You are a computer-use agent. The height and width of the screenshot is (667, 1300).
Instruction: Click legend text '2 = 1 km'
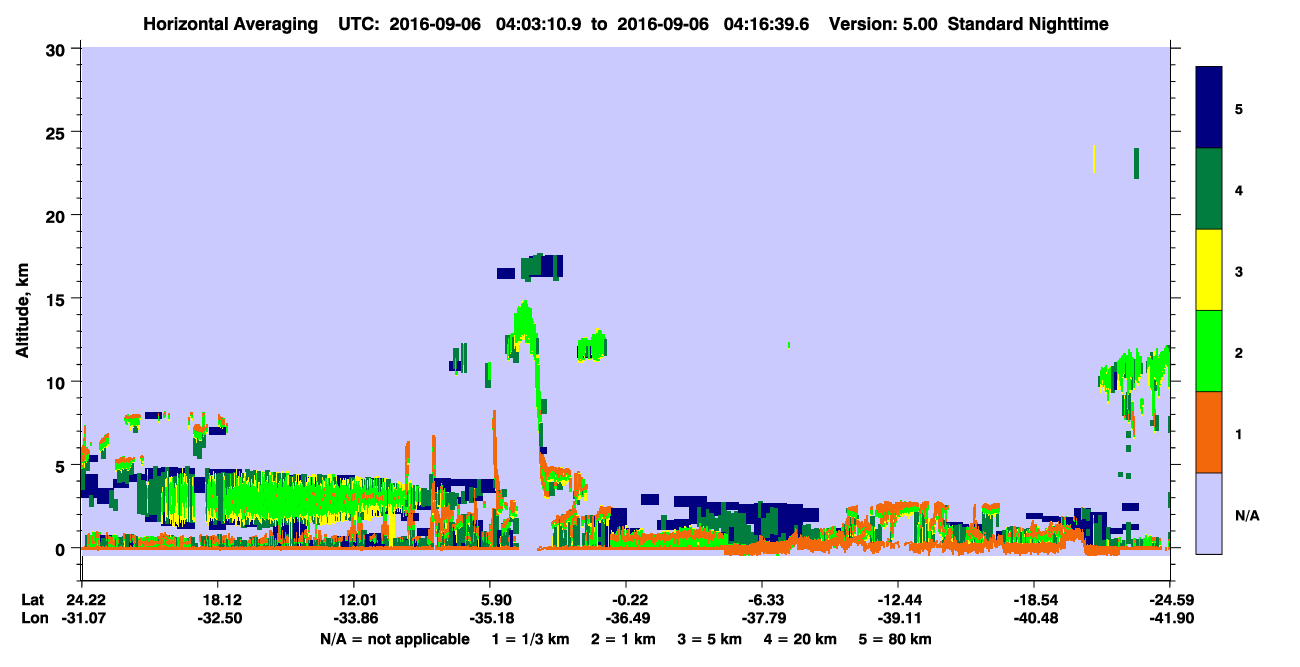[623, 639]
